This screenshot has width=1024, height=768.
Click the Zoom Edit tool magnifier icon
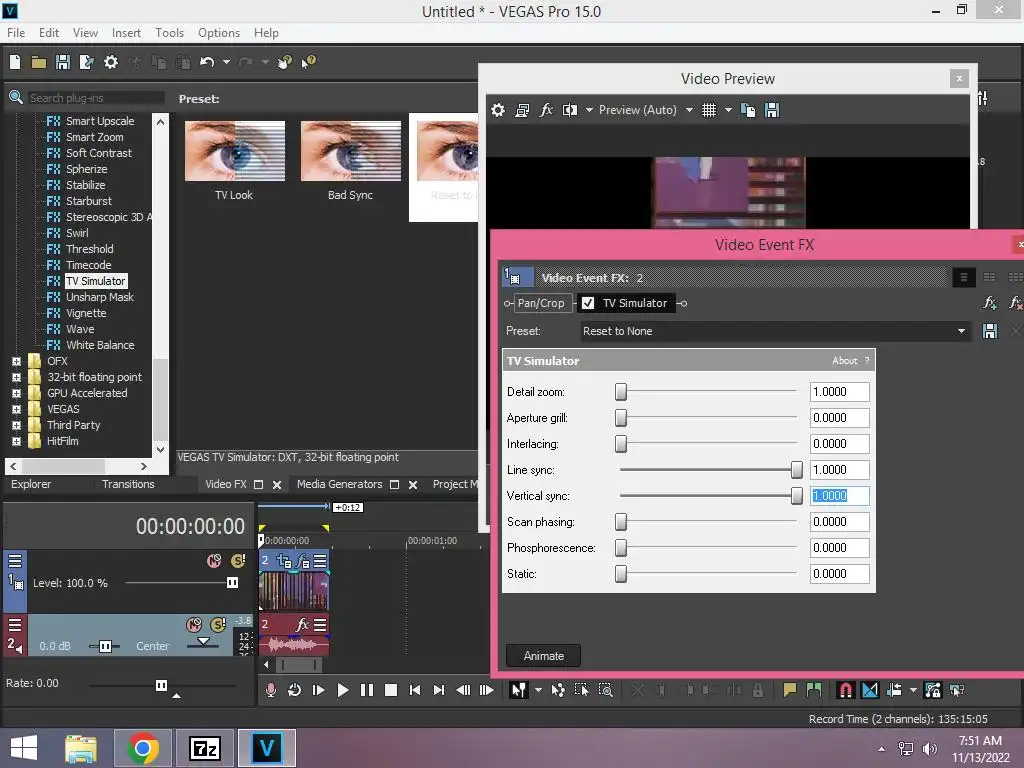coord(605,690)
